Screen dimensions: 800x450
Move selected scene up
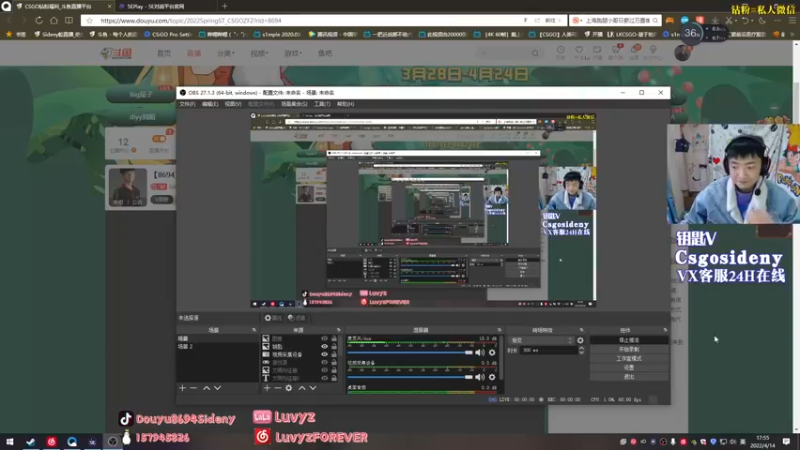pyautogui.click(x=207, y=388)
